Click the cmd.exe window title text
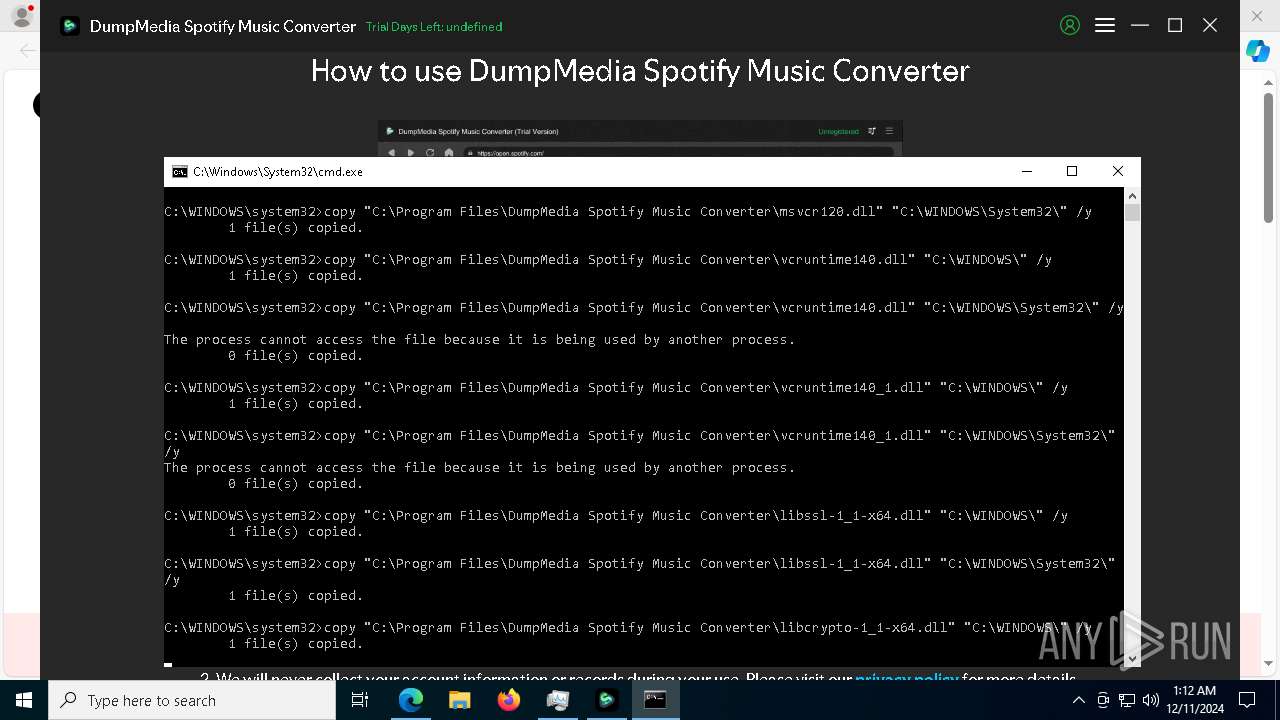The height and width of the screenshot is (720, 1280). [x=278, y=172]
